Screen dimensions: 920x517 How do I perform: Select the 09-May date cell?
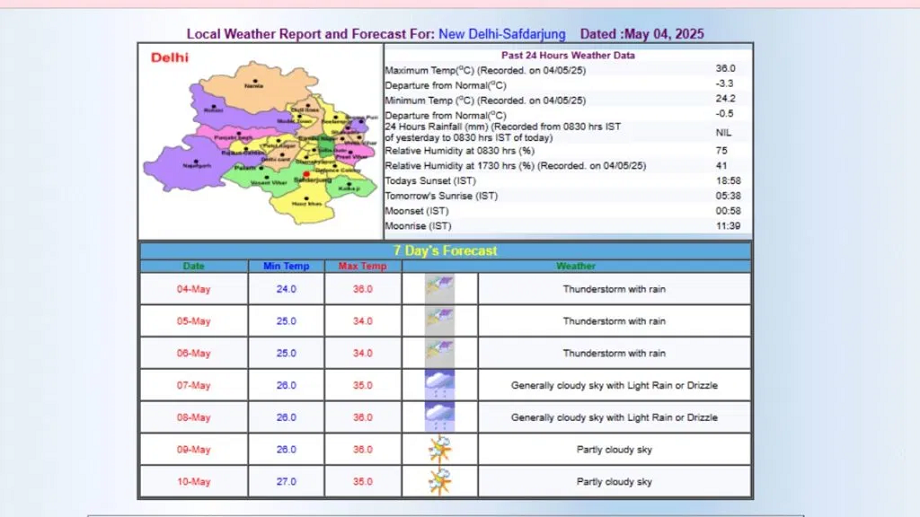194,450
